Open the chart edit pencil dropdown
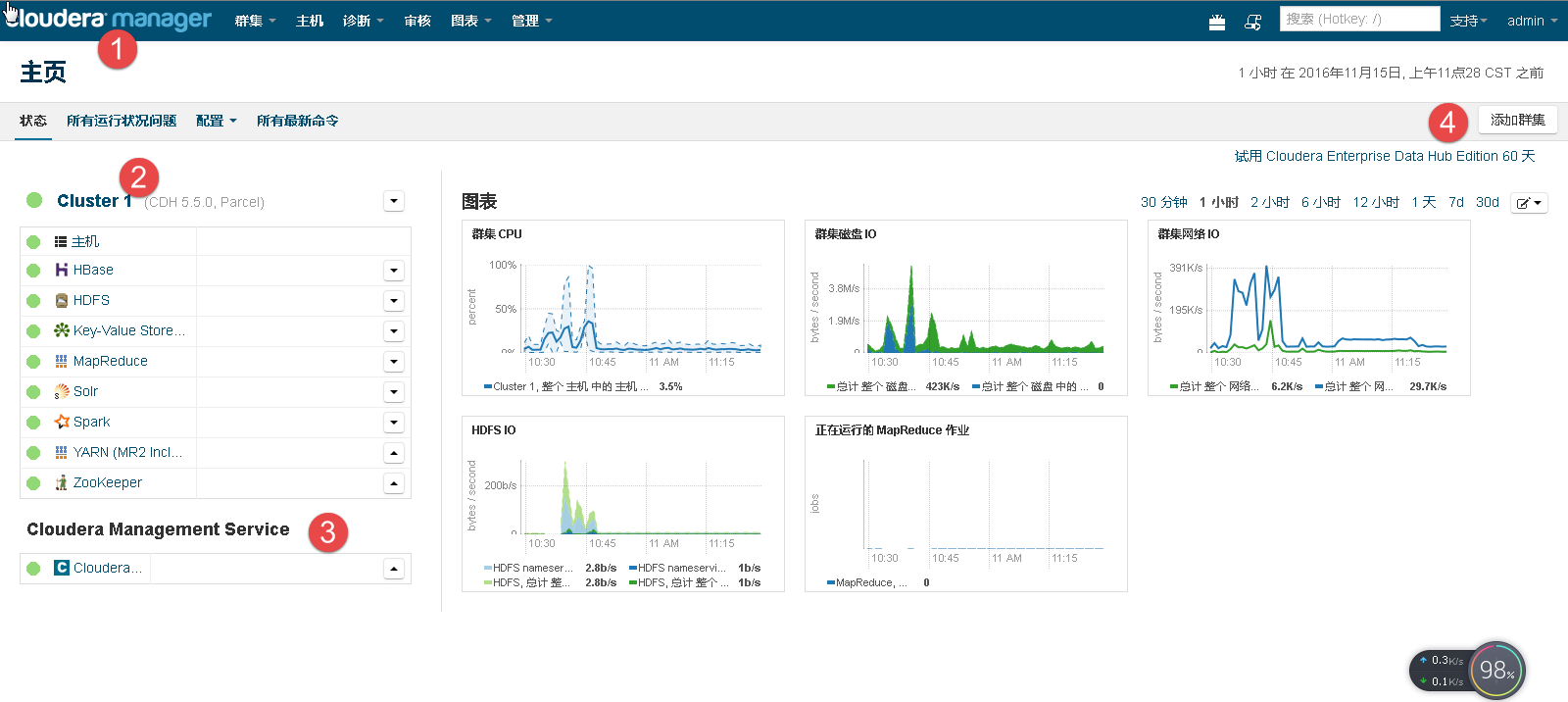The image size is (1568, 702). [1529, 203]
